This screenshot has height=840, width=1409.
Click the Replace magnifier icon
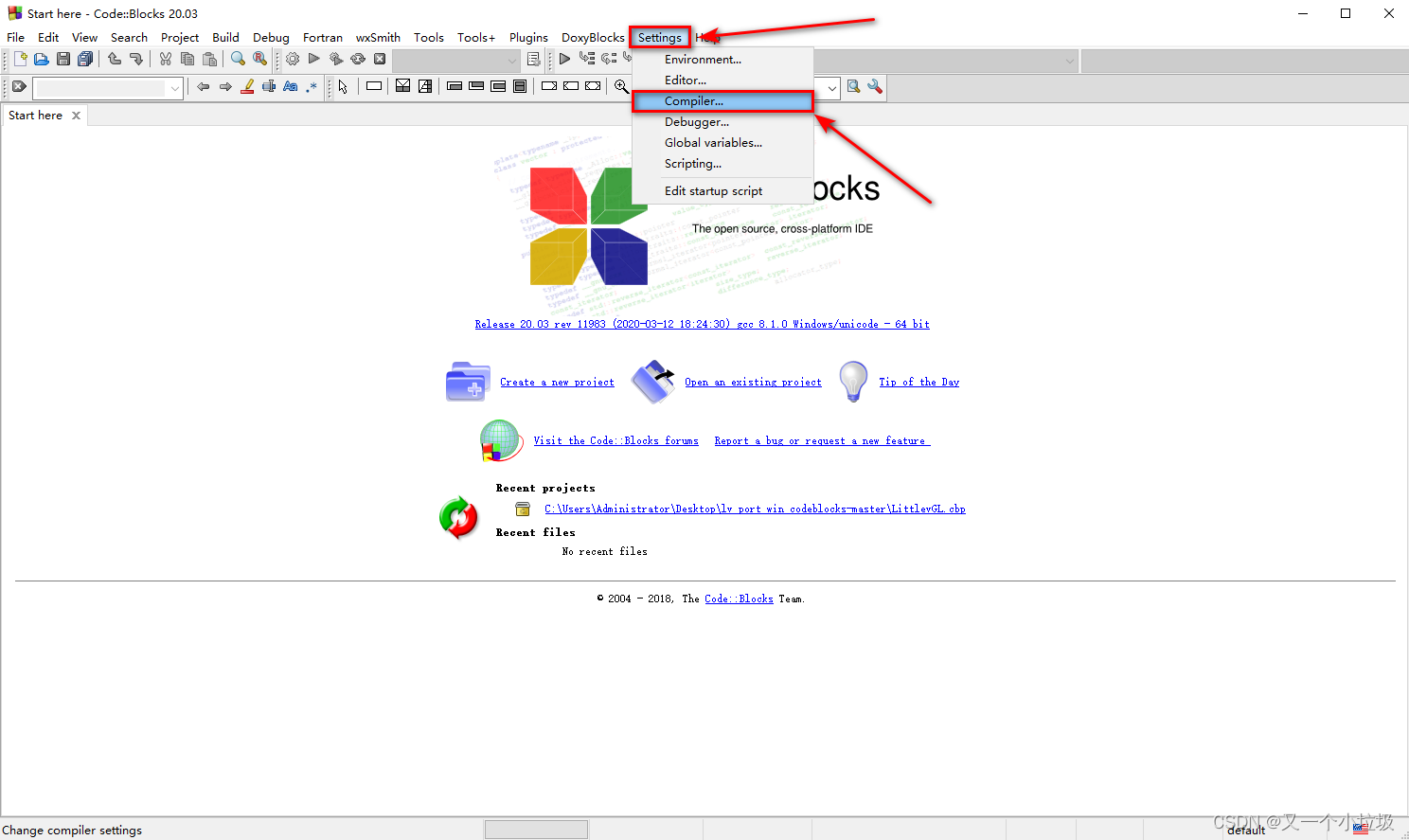[260, 59]
